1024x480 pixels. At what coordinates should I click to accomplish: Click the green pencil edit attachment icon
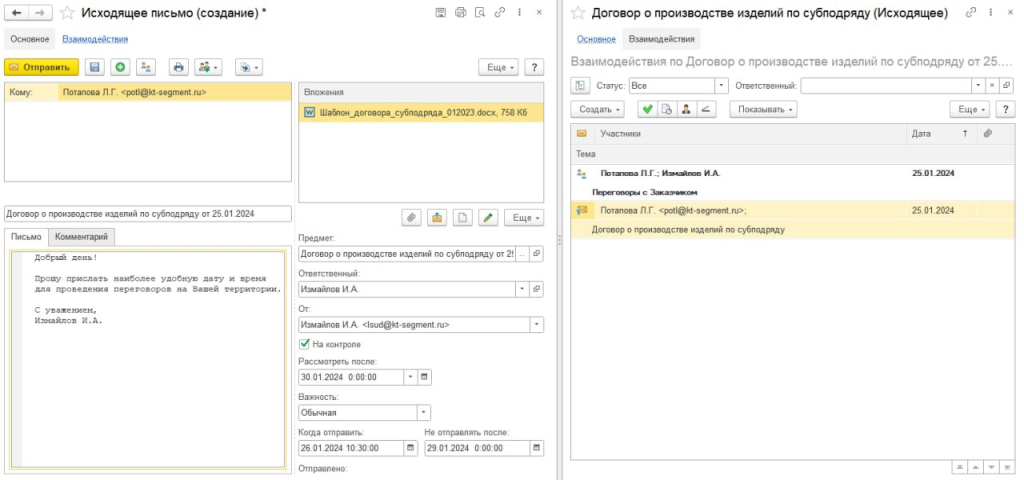click(x=487, y=217)
